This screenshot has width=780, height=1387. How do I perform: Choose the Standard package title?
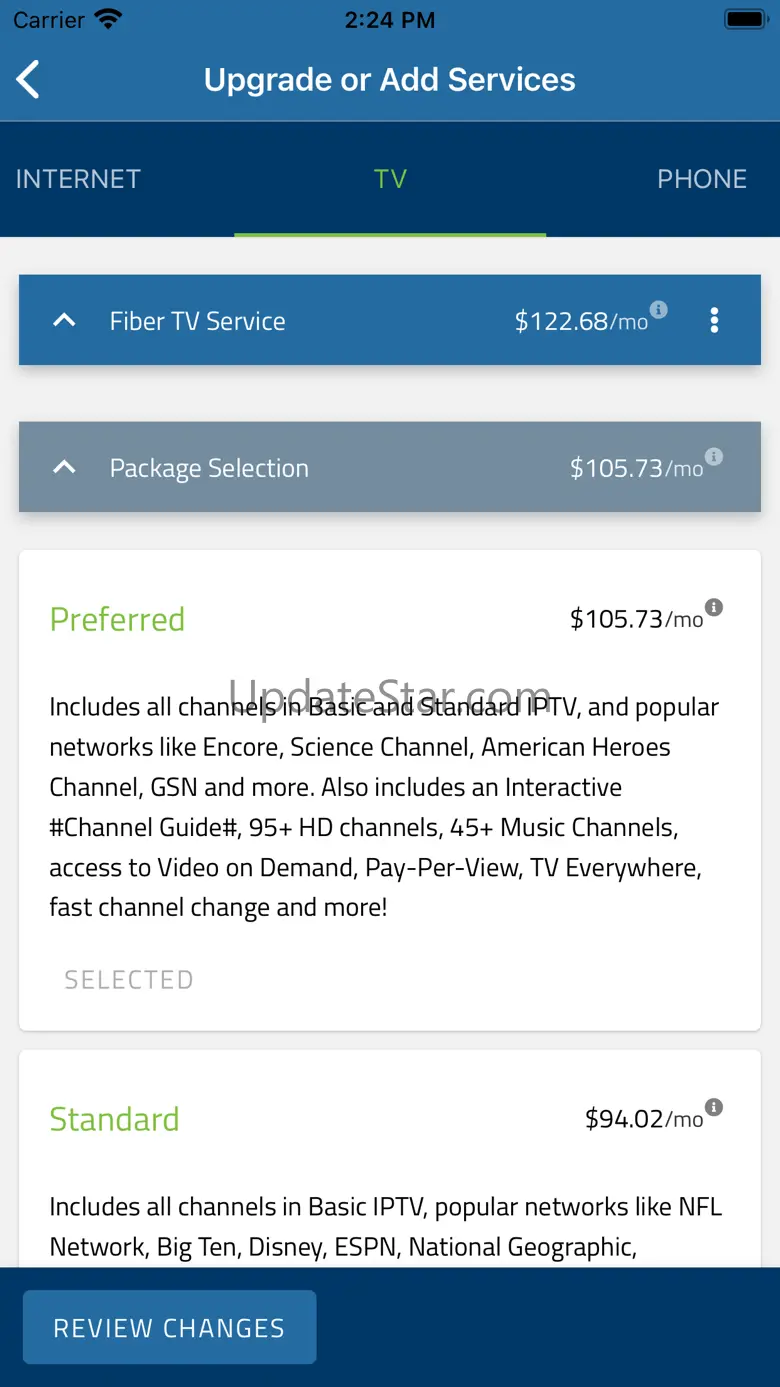pos(114,1119)
